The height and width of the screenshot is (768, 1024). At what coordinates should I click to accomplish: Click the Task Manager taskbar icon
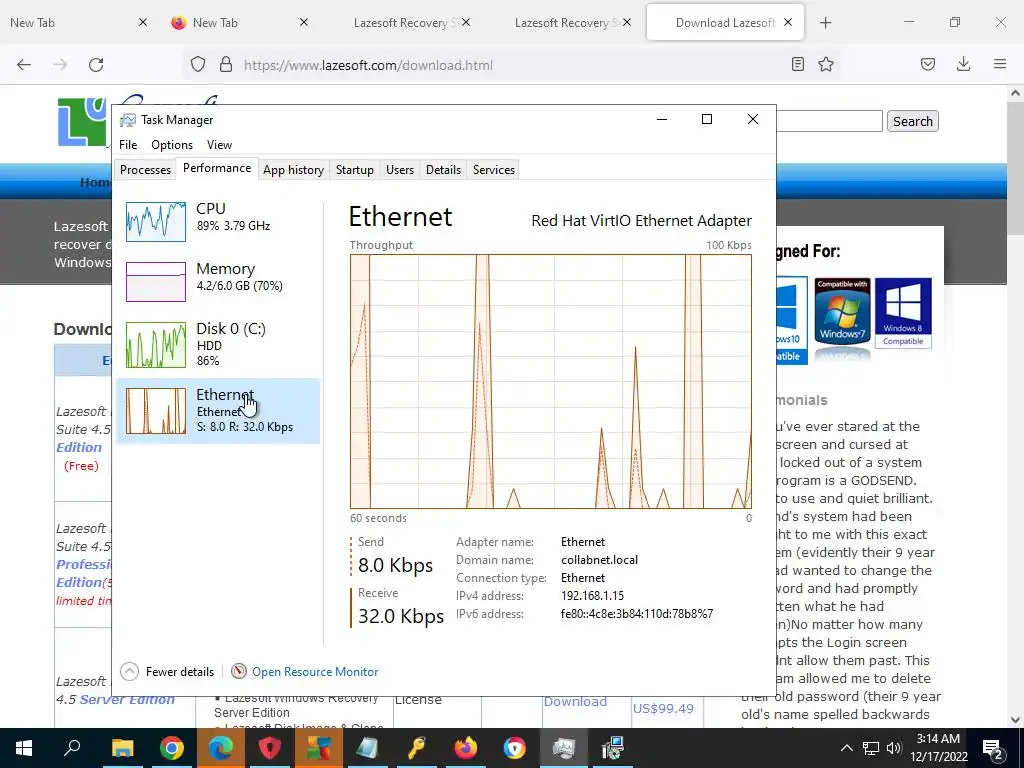(x=564, y=748)
